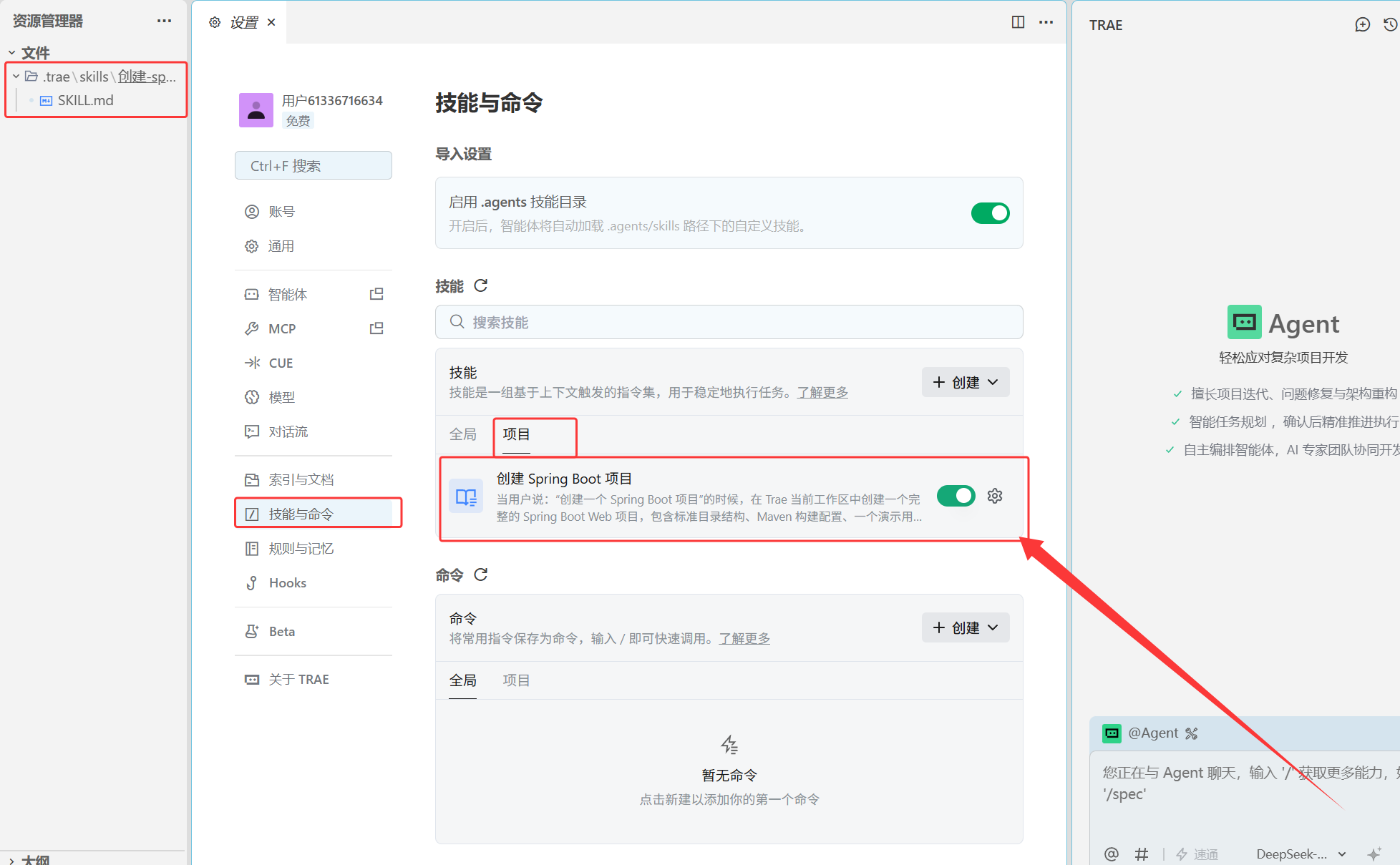Toggle the 创建 Spring Boot 项目 skill
The height and width of the screenshot is (865, 1400).
(x=956, y=496)
